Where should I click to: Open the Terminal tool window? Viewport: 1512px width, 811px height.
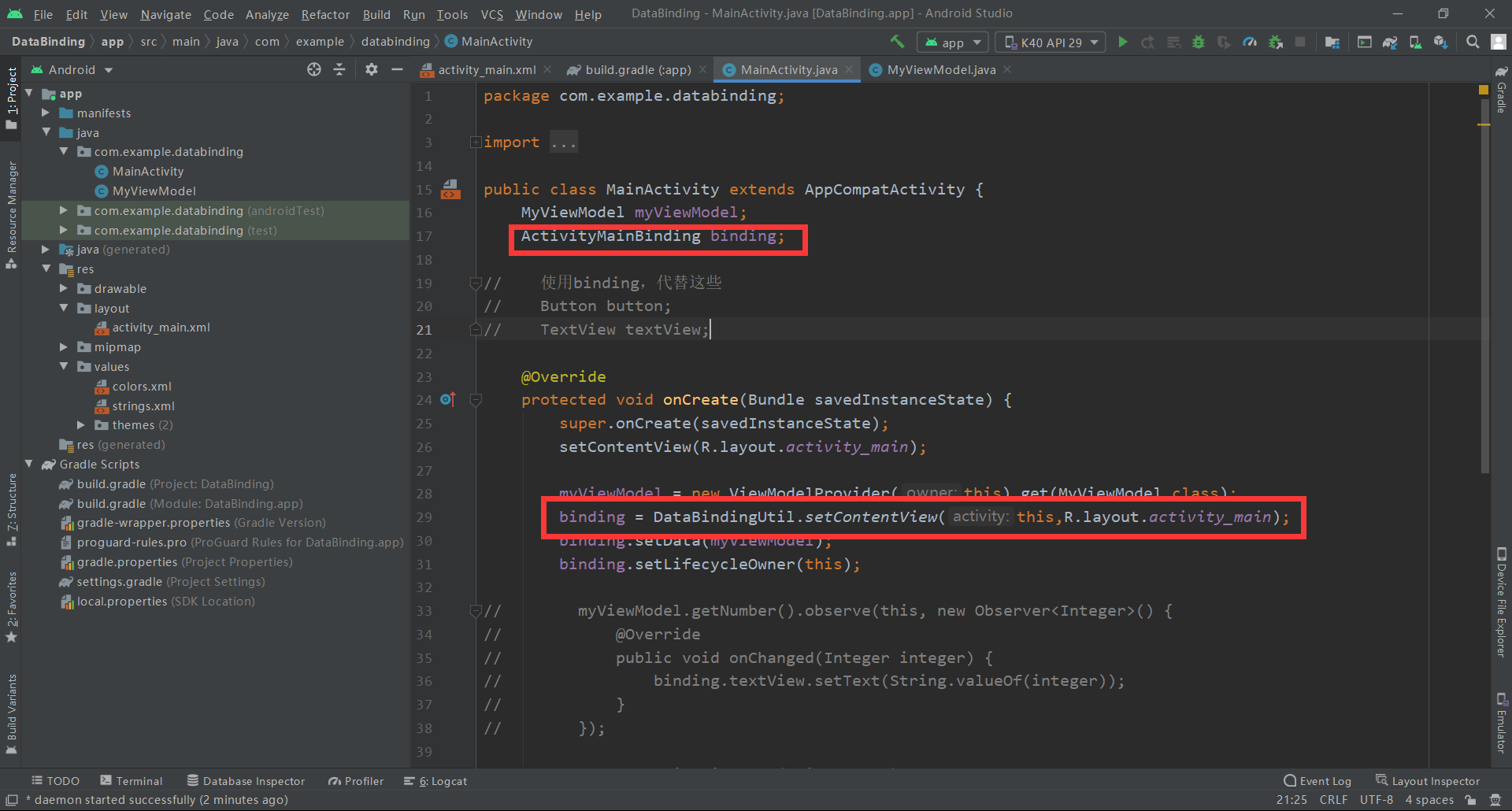point(132,781)
